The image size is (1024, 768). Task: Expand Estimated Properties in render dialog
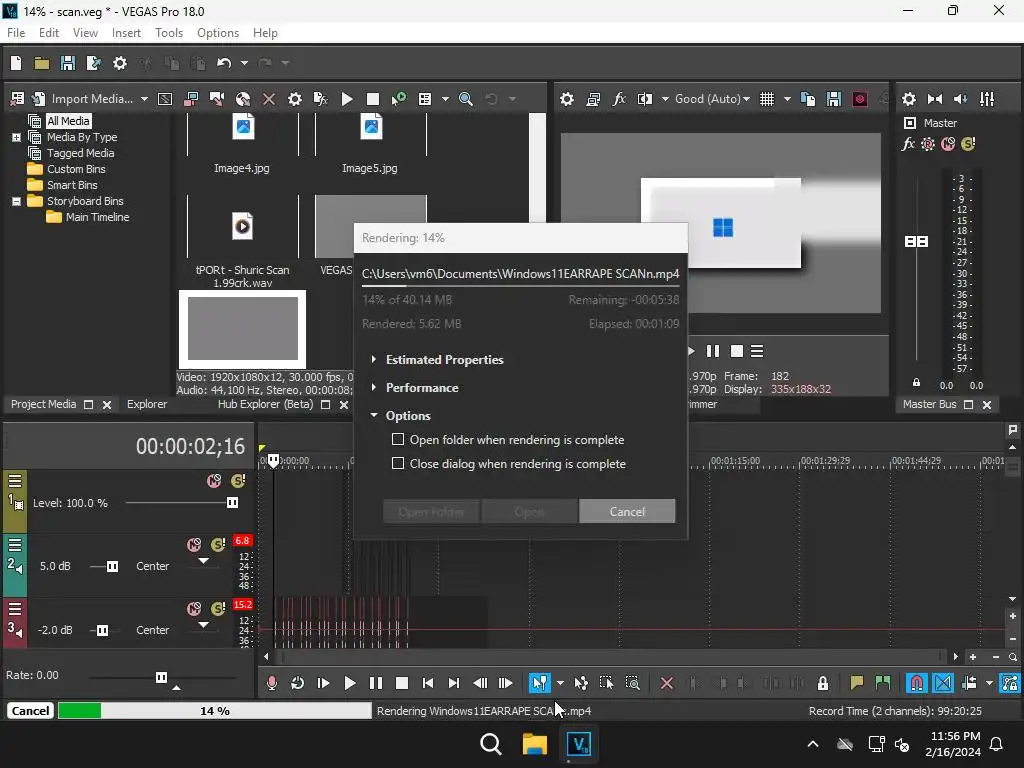tap(373, 359)
